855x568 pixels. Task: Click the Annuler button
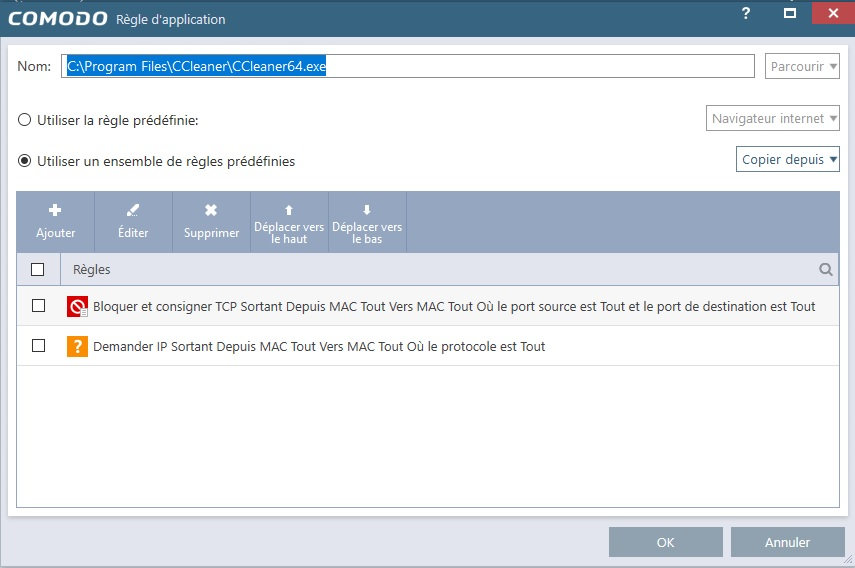[x=787, y=542]
